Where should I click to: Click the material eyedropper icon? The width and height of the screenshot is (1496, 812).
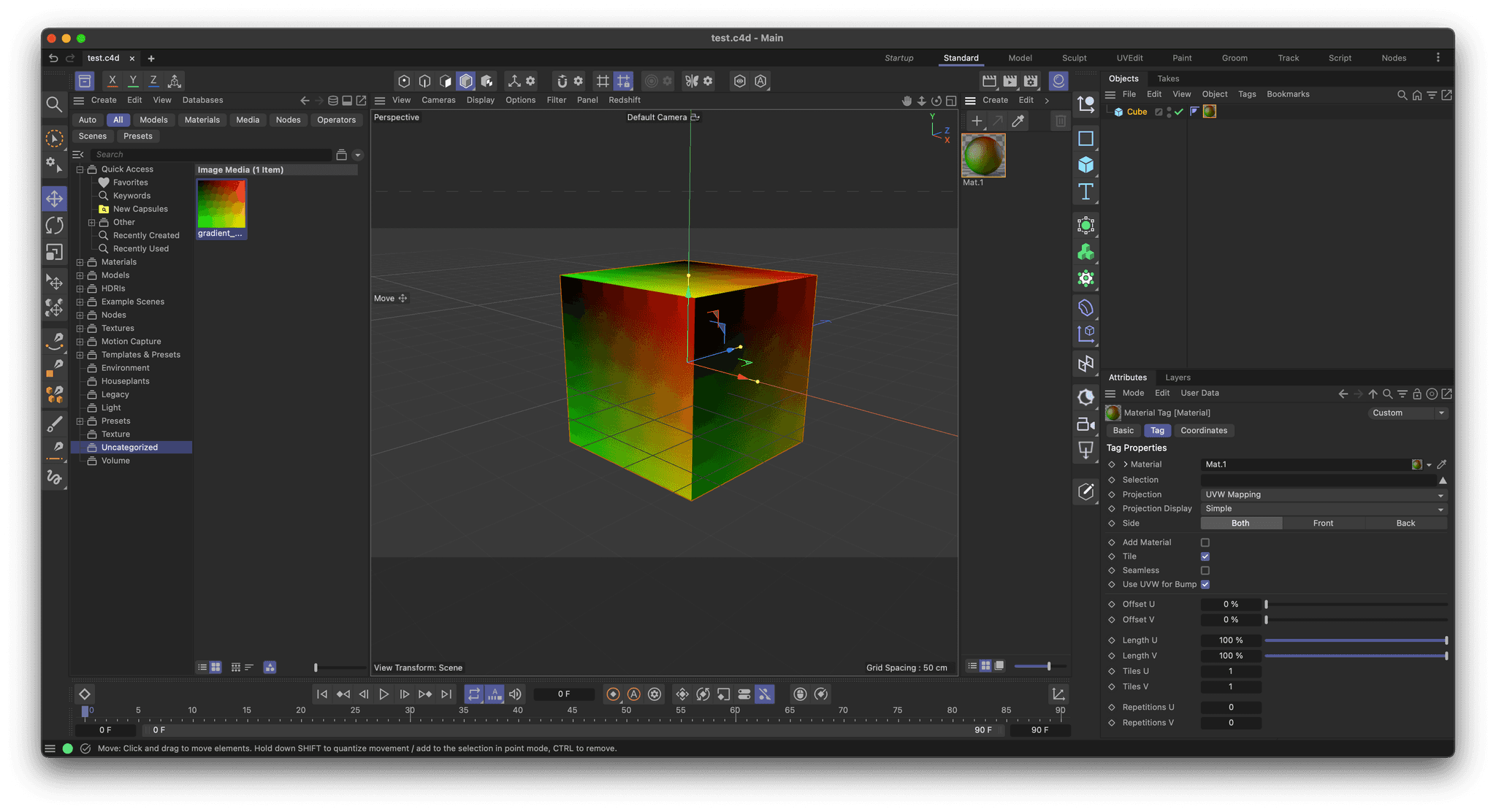(x=1018, y=121)
